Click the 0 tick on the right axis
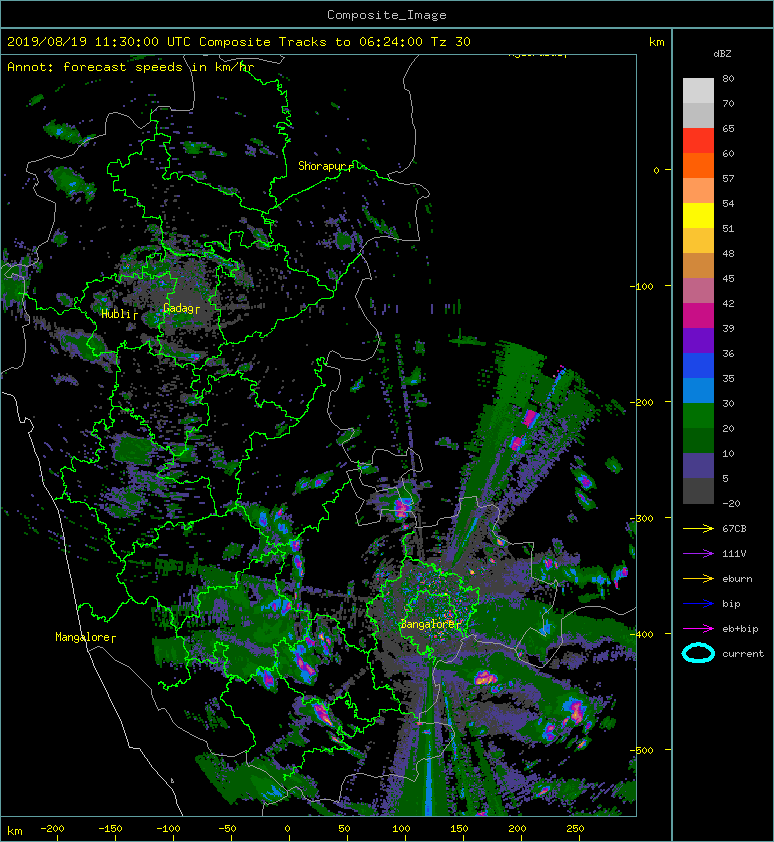774x842 pixels. [x=656, y=170]
